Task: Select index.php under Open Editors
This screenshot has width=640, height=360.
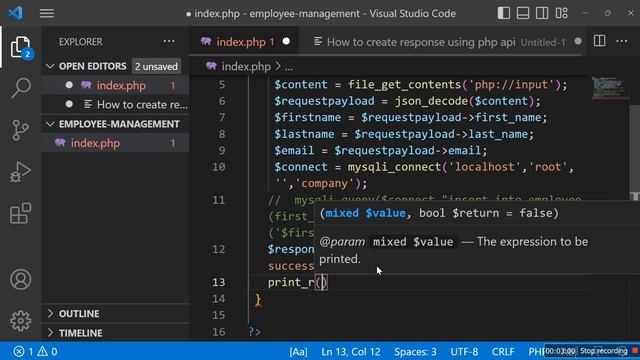Action: click(116, 86)
